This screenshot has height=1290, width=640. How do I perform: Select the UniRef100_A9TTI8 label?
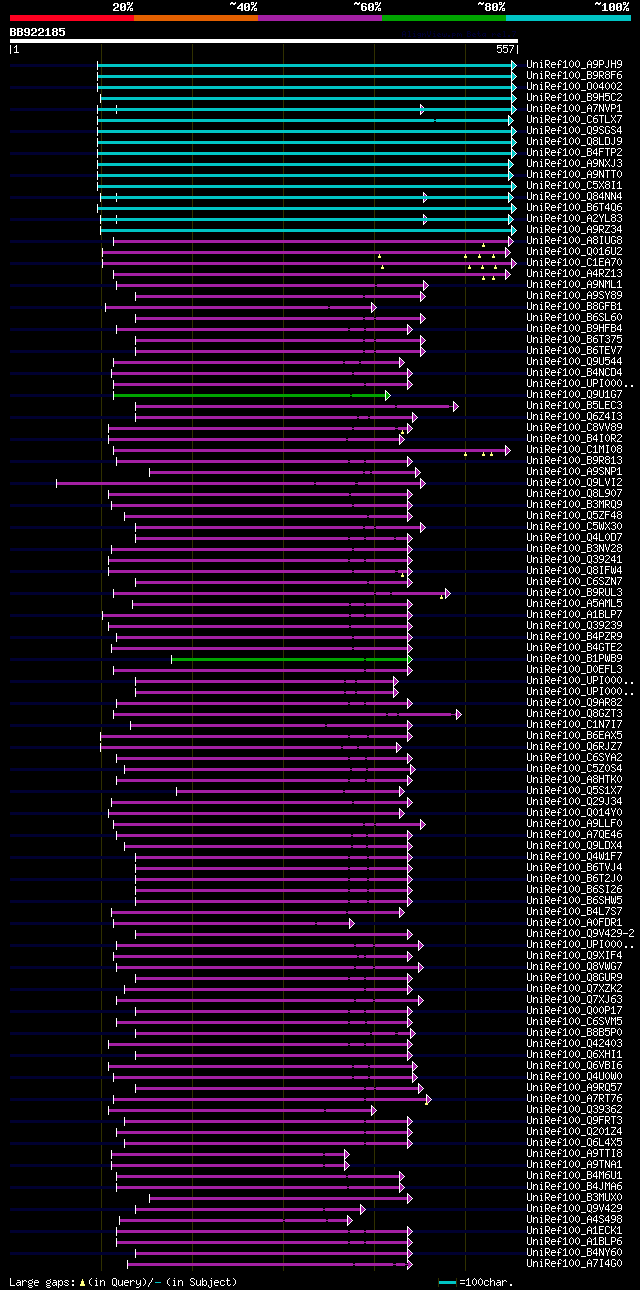pos(574,1154)
